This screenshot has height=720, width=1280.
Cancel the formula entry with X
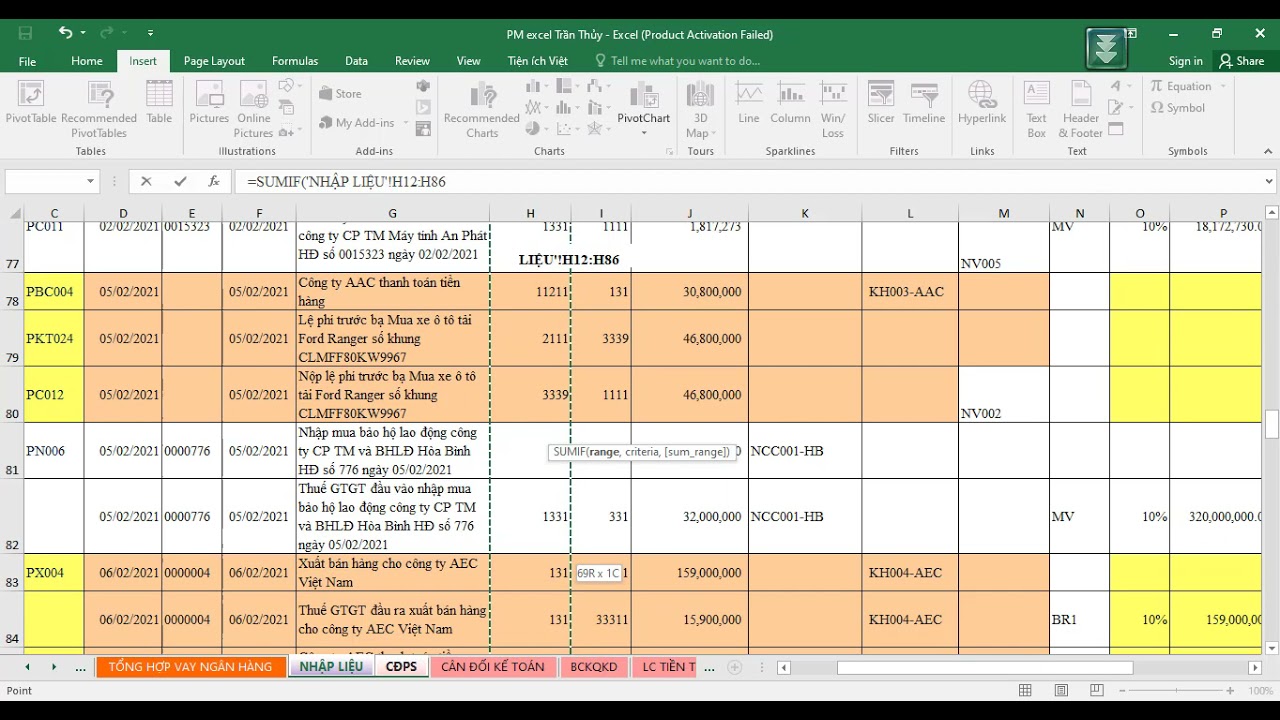(x=146, y=181)
